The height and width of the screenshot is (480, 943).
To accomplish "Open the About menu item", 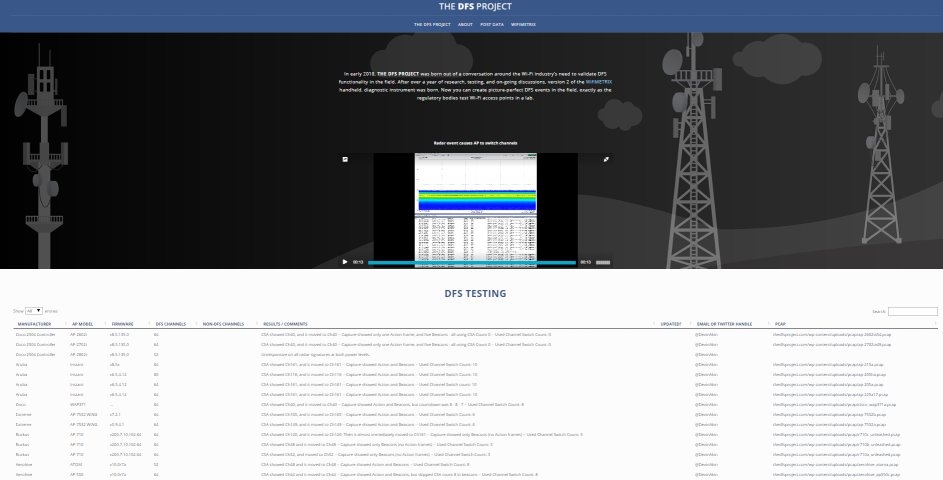I will pos(465,21).
